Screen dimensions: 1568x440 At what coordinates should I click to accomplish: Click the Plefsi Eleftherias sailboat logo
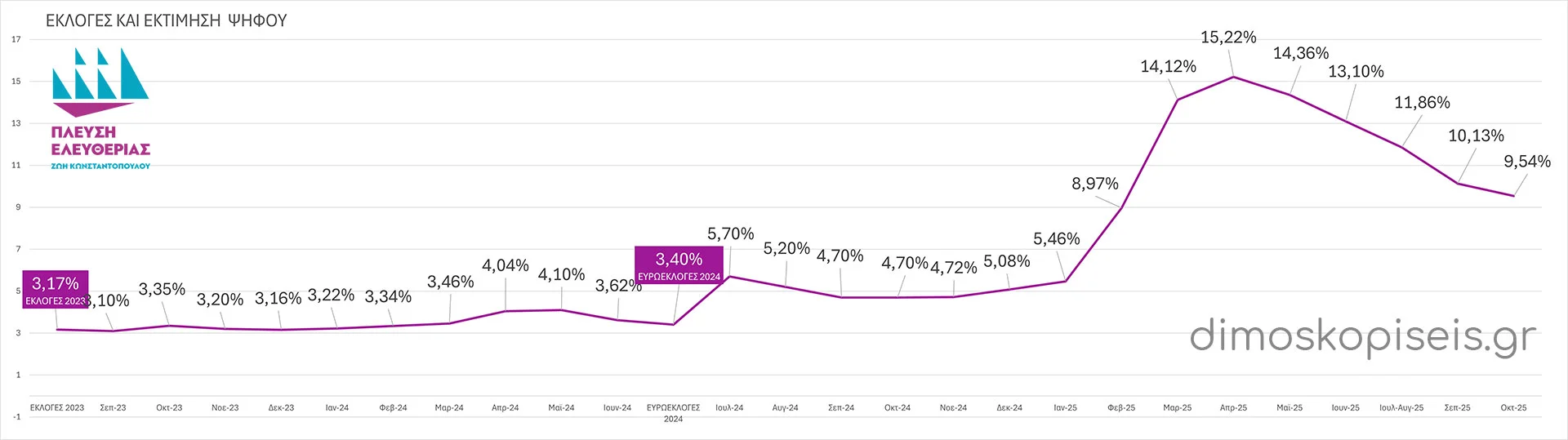[x=100, y=82]
